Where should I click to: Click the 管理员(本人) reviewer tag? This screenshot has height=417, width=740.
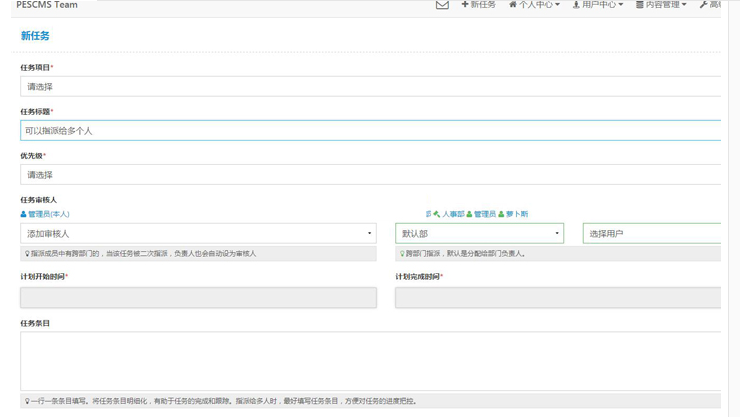45,214
